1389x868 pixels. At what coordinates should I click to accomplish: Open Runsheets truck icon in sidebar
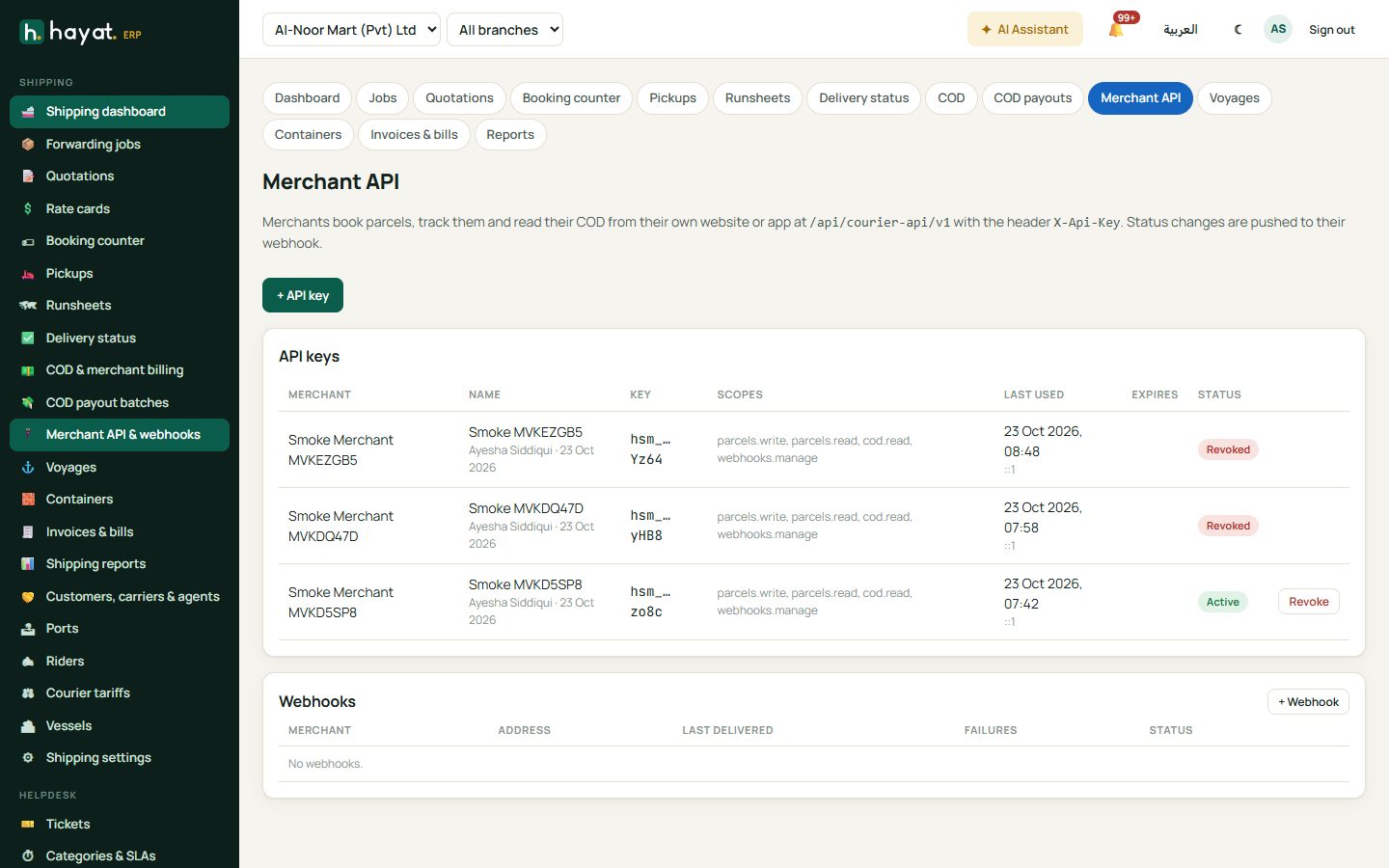click(28, 306)
